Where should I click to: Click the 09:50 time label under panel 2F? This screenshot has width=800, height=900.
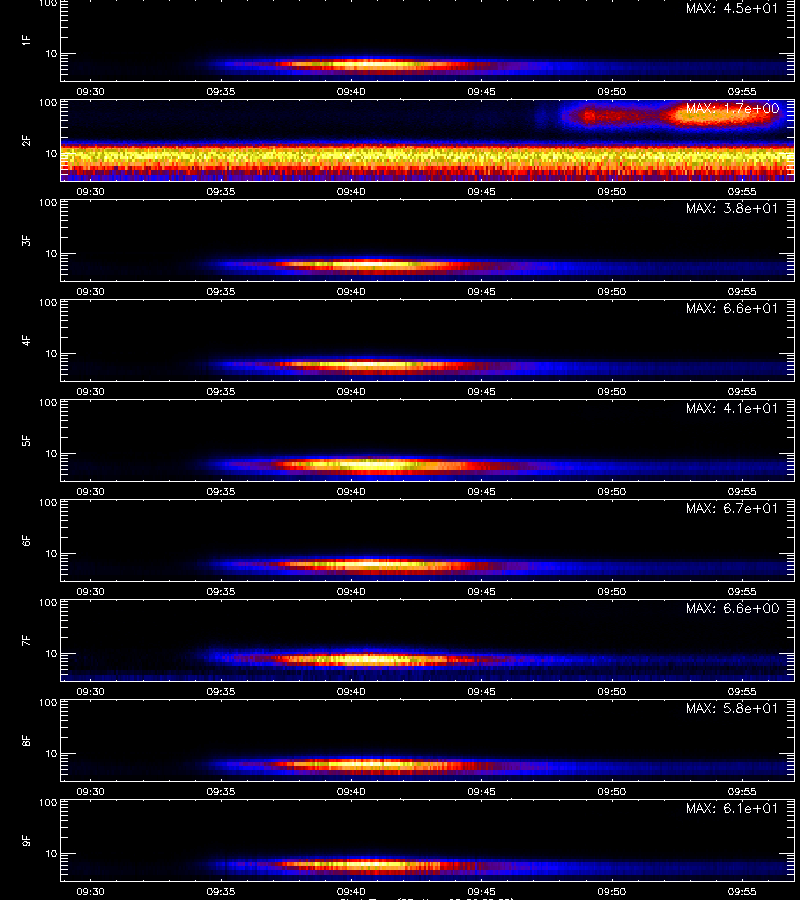[x=611, y=191]
